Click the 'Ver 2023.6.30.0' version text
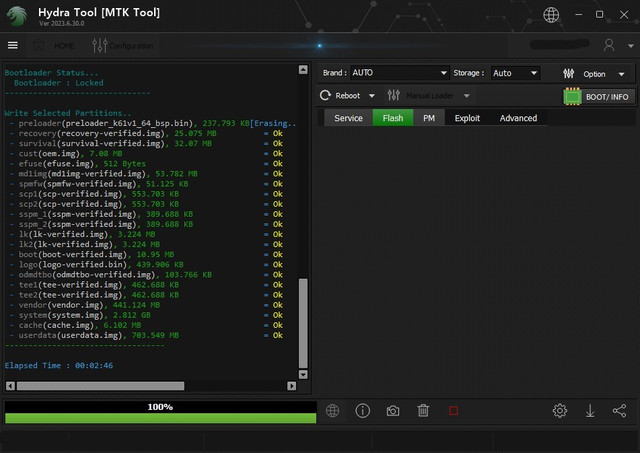The width and height of the screenshot is (640, 453). (x=62, y=24)
